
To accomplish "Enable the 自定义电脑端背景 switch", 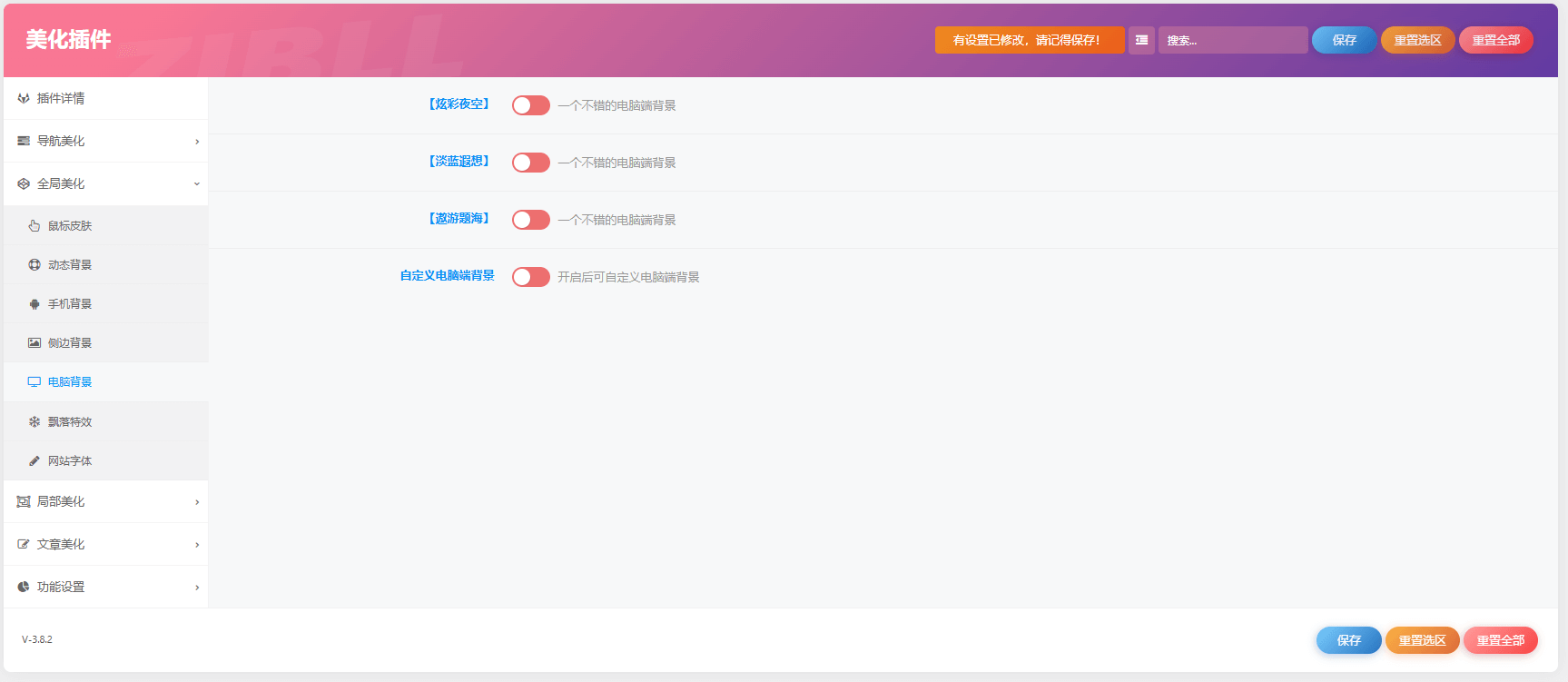I will [x=531, y=277].
